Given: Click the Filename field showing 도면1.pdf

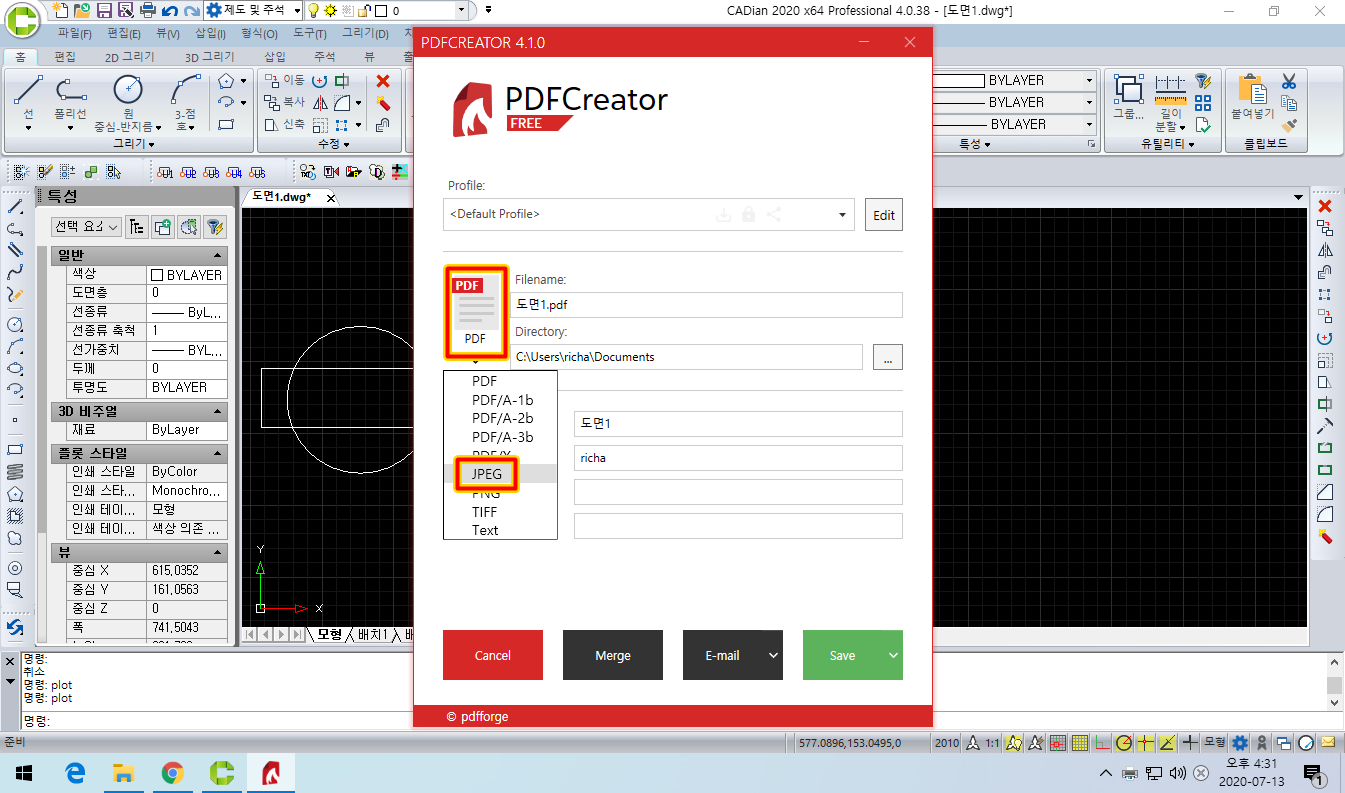Looking at the screenshot, I should click(707, 305).
